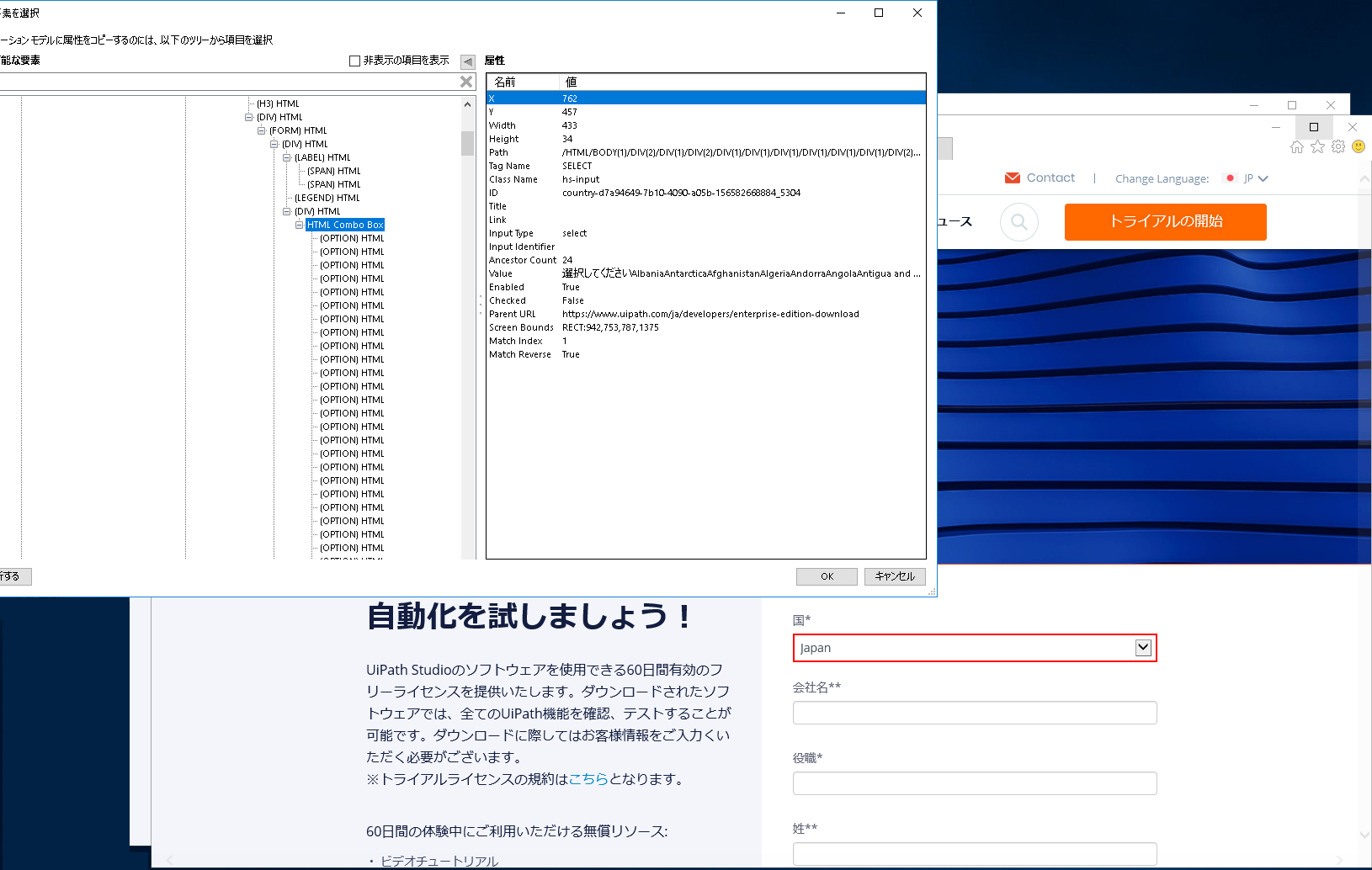Select the Tag Name row showing SELECT
The width and height of the screenshot is (1372, 870).
706,166
